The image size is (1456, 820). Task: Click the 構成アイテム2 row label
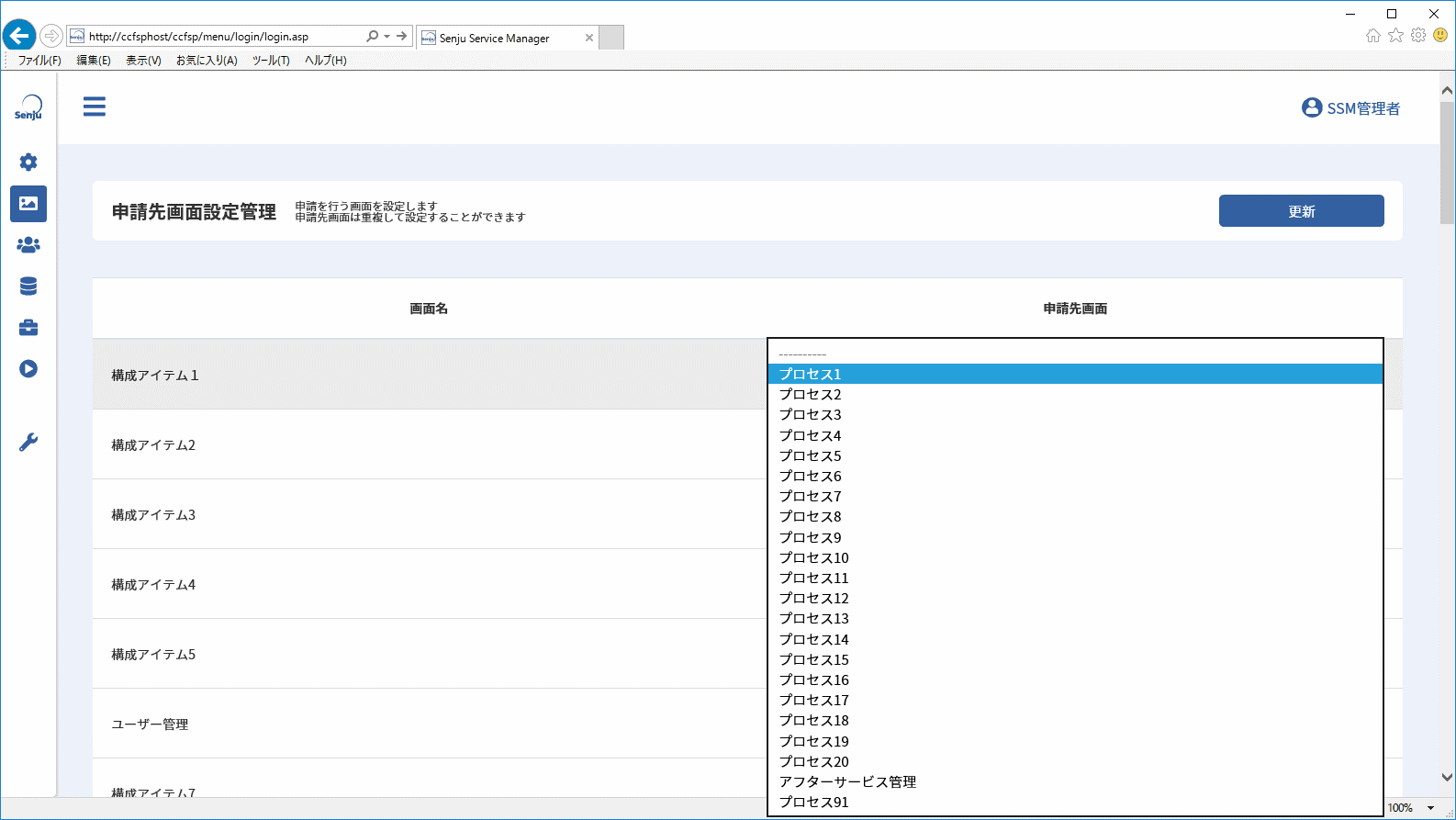pyautogui.click(x=153, y=445)
